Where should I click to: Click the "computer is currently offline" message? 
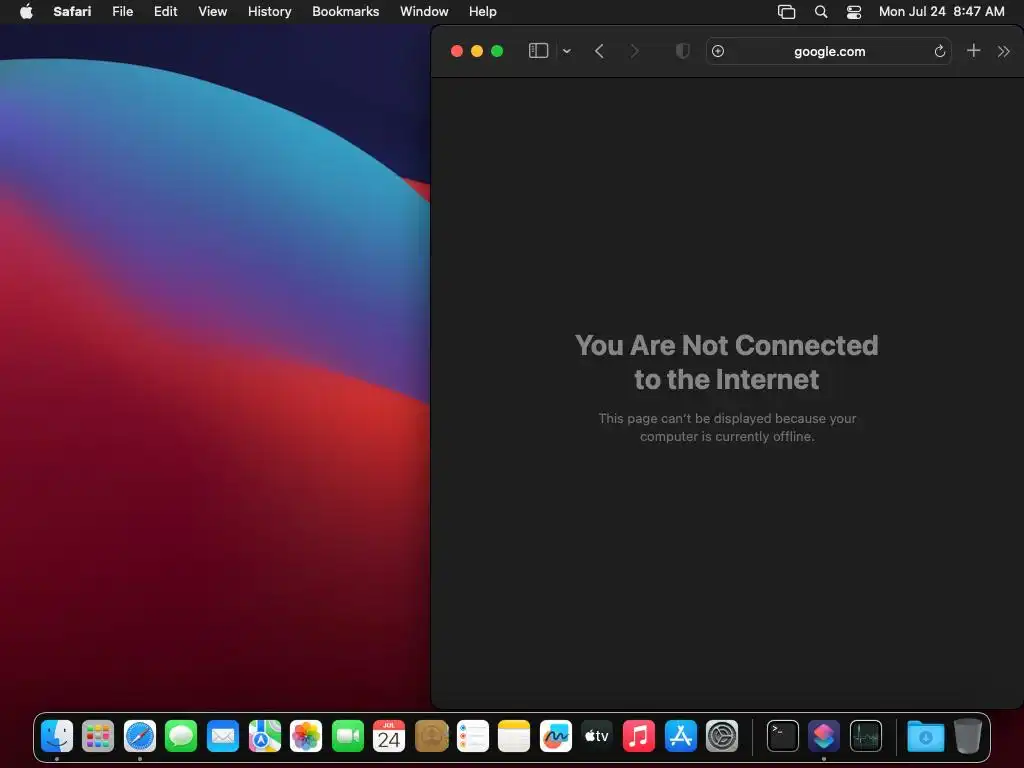[726, 436]
